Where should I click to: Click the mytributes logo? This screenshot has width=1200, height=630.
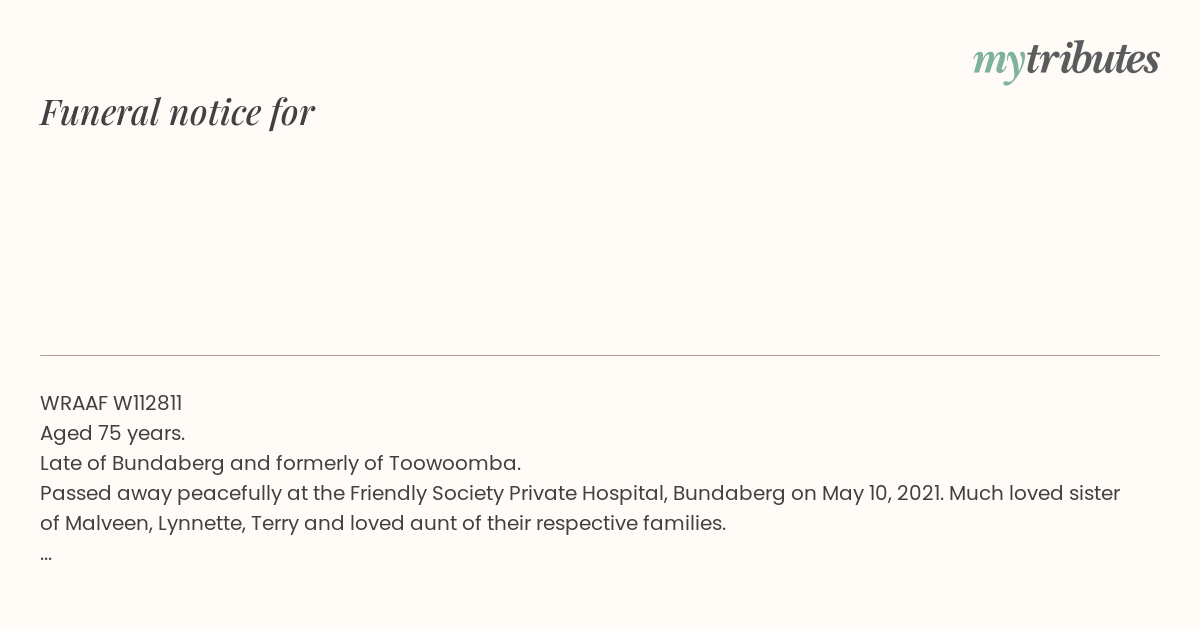1066,61
